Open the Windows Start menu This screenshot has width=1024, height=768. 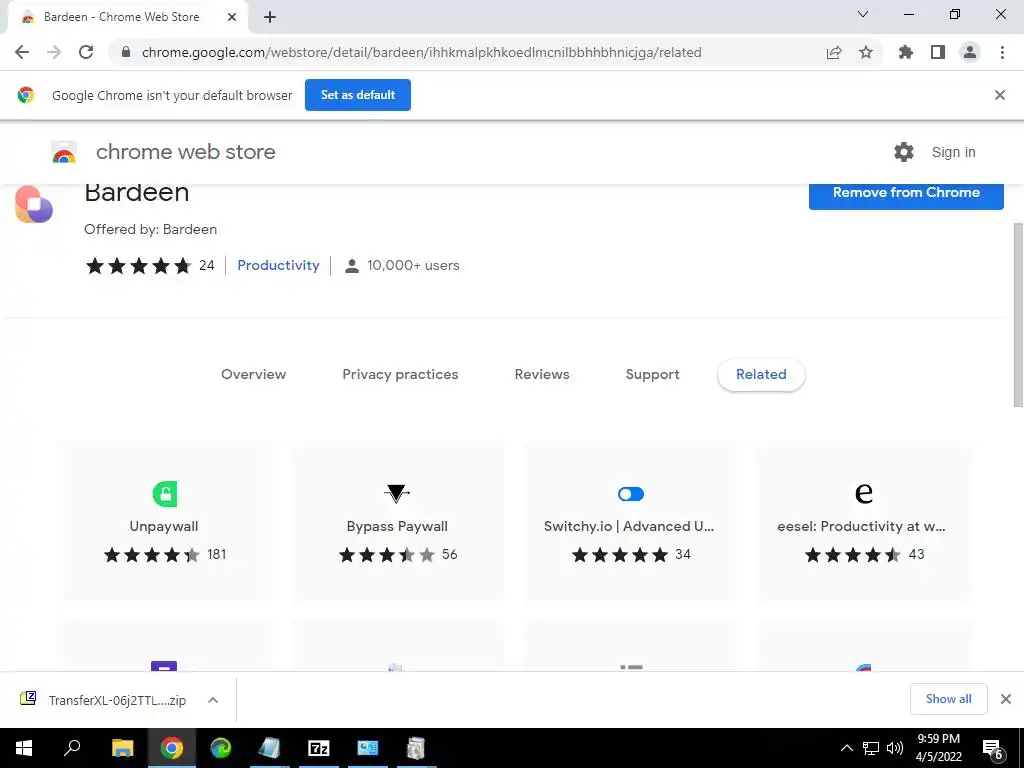tap(24, 748)
